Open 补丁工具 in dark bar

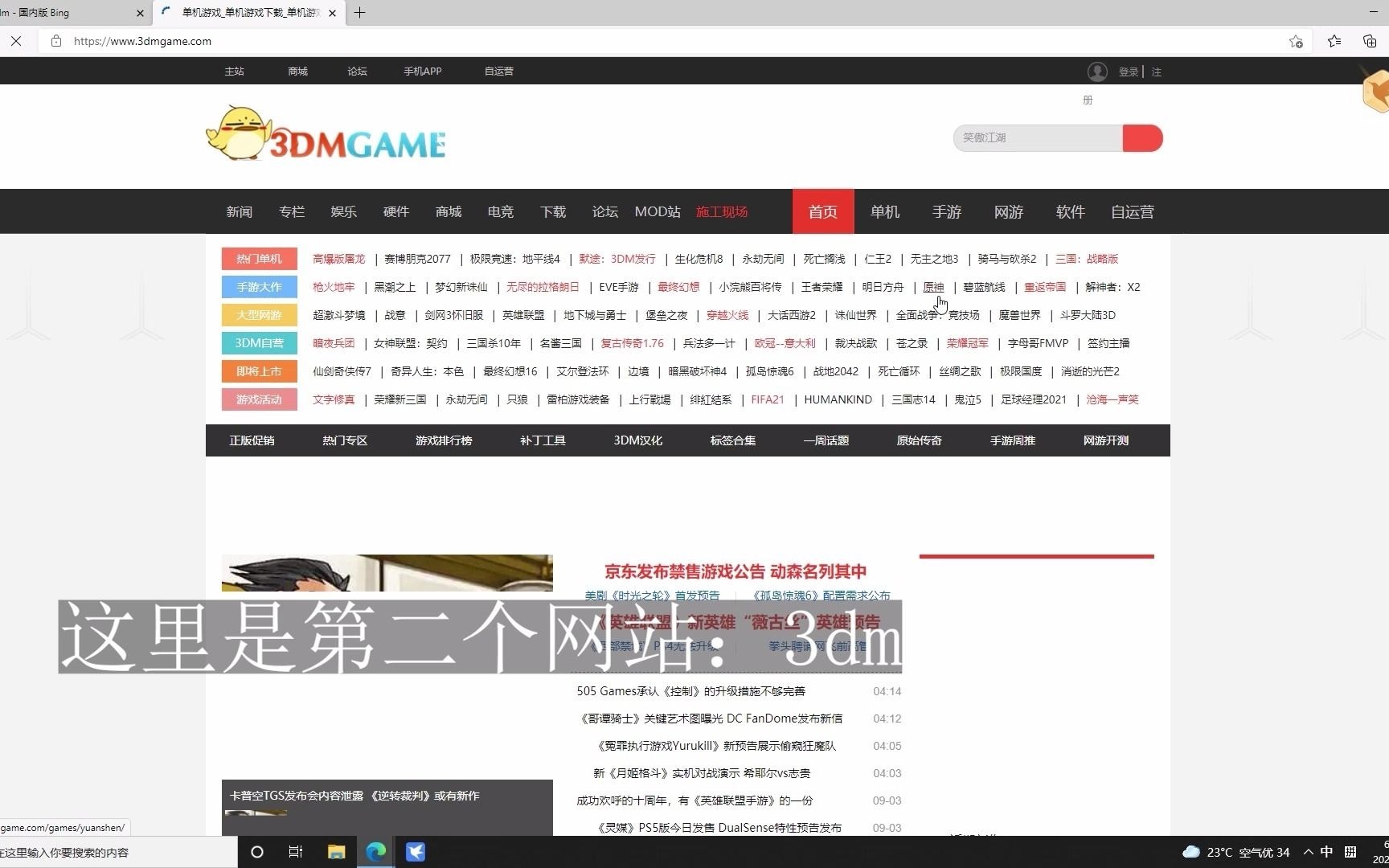(x=543, y=440)
